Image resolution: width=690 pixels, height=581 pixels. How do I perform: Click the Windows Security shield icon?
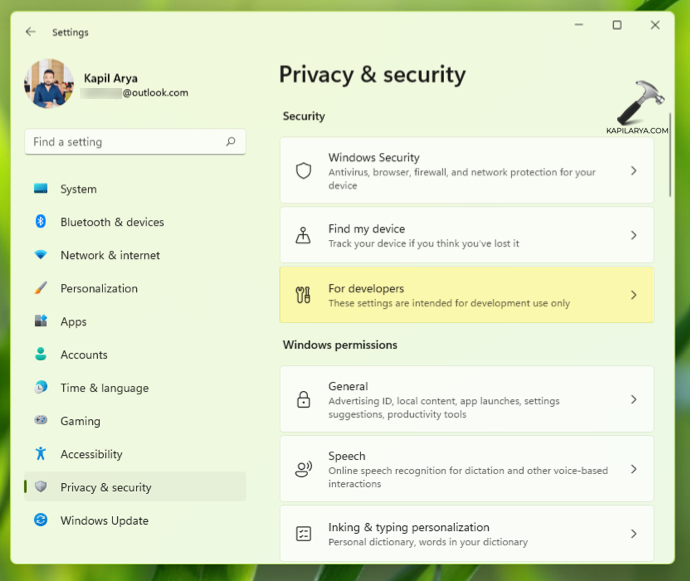coord(304,171)
